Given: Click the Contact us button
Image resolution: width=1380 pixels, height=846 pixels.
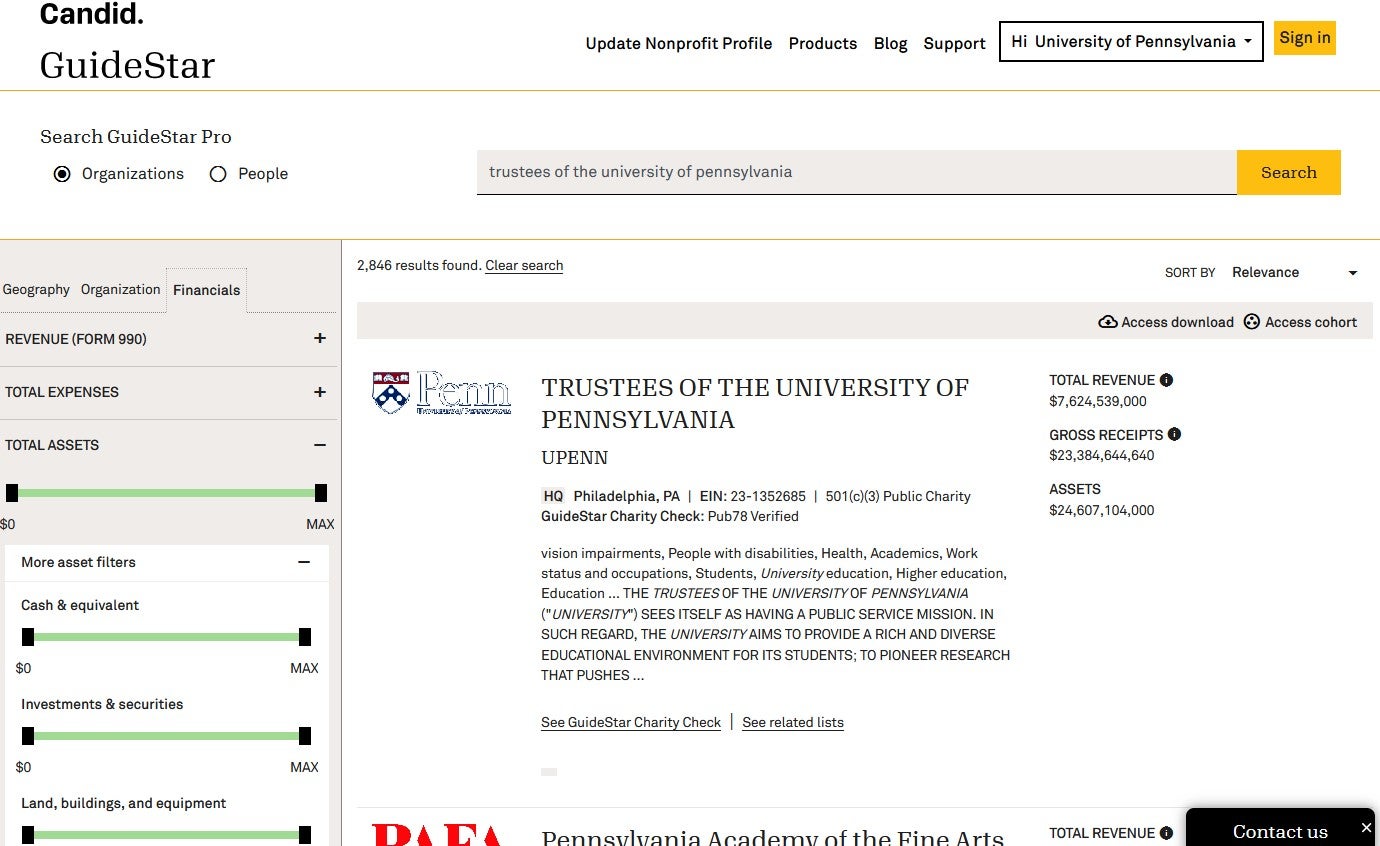Looking at the screenshot, I should click(1280, 831).
